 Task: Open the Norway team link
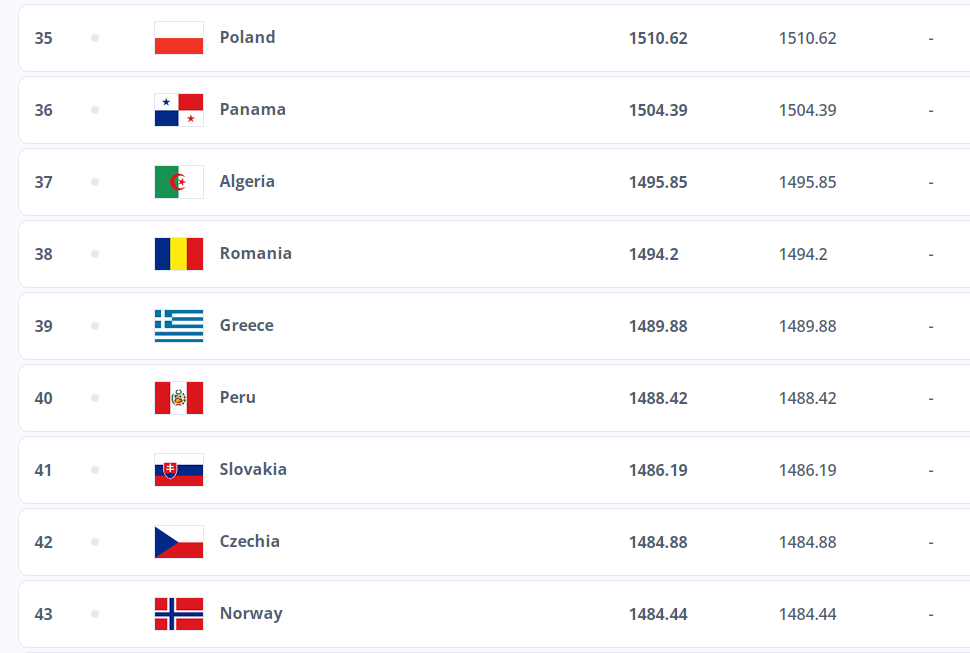[x=251, y=613]
